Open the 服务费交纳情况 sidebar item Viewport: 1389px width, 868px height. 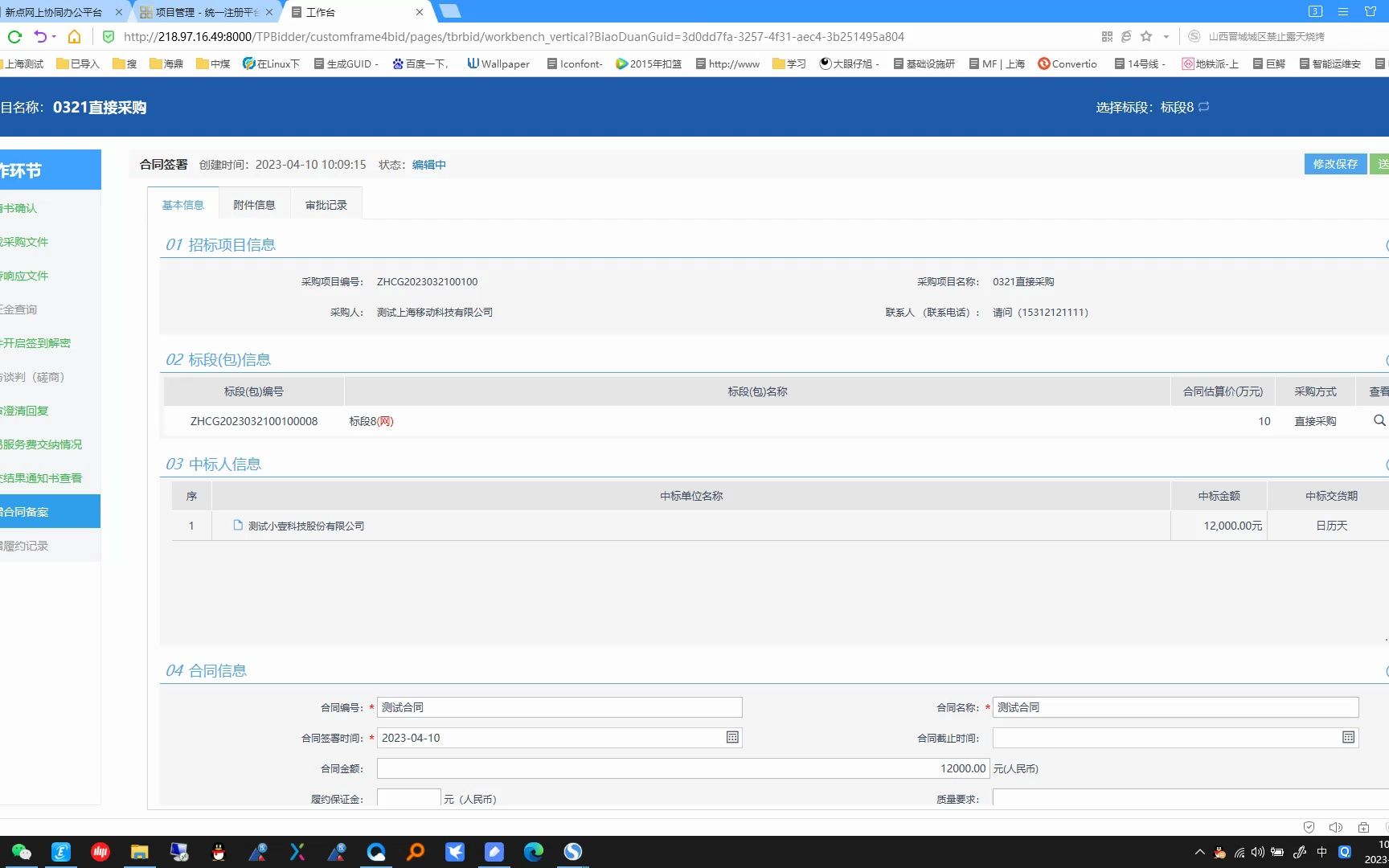tap(50, 444)
